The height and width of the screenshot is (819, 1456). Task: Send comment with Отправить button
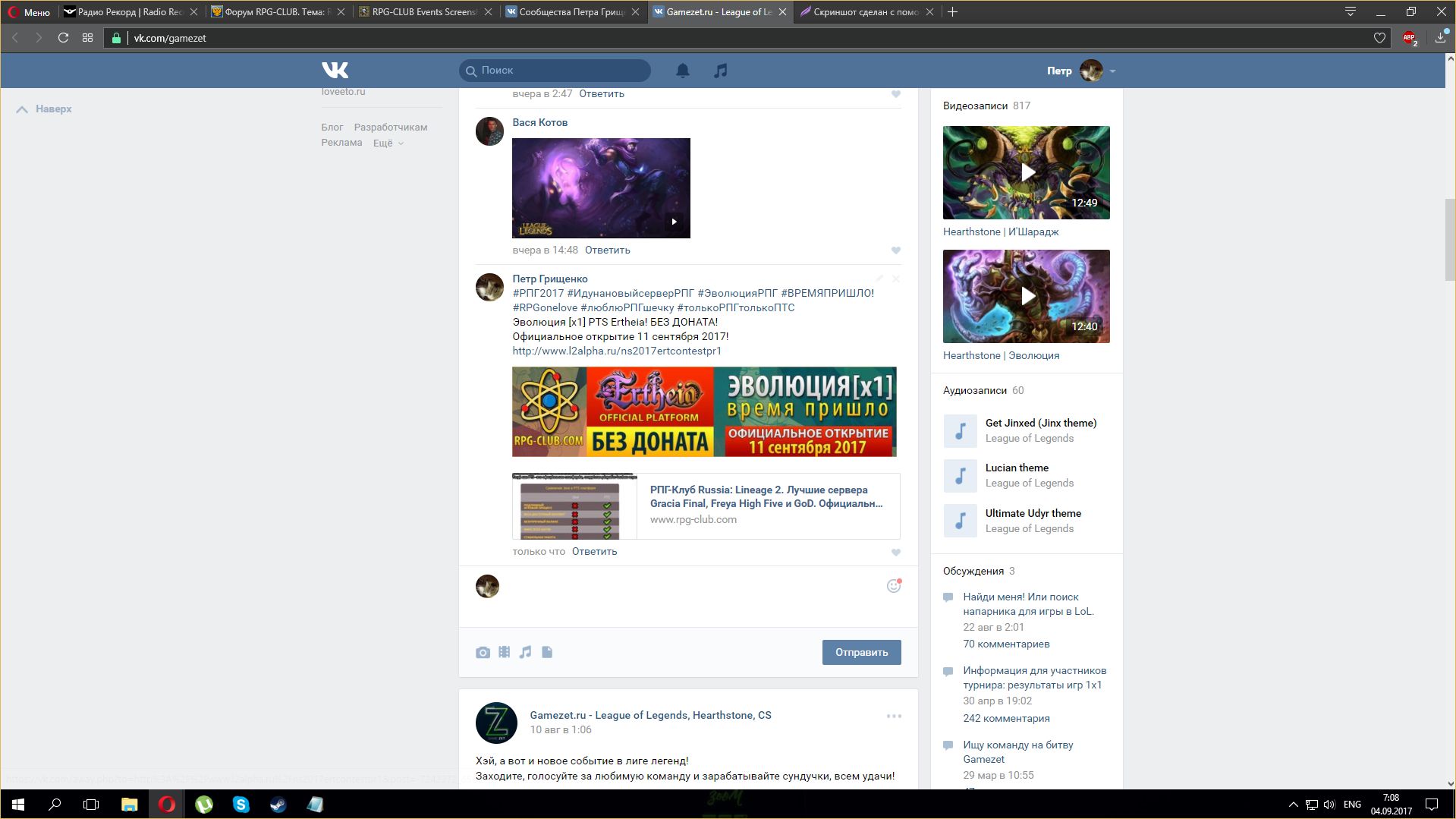pos(861,652)
